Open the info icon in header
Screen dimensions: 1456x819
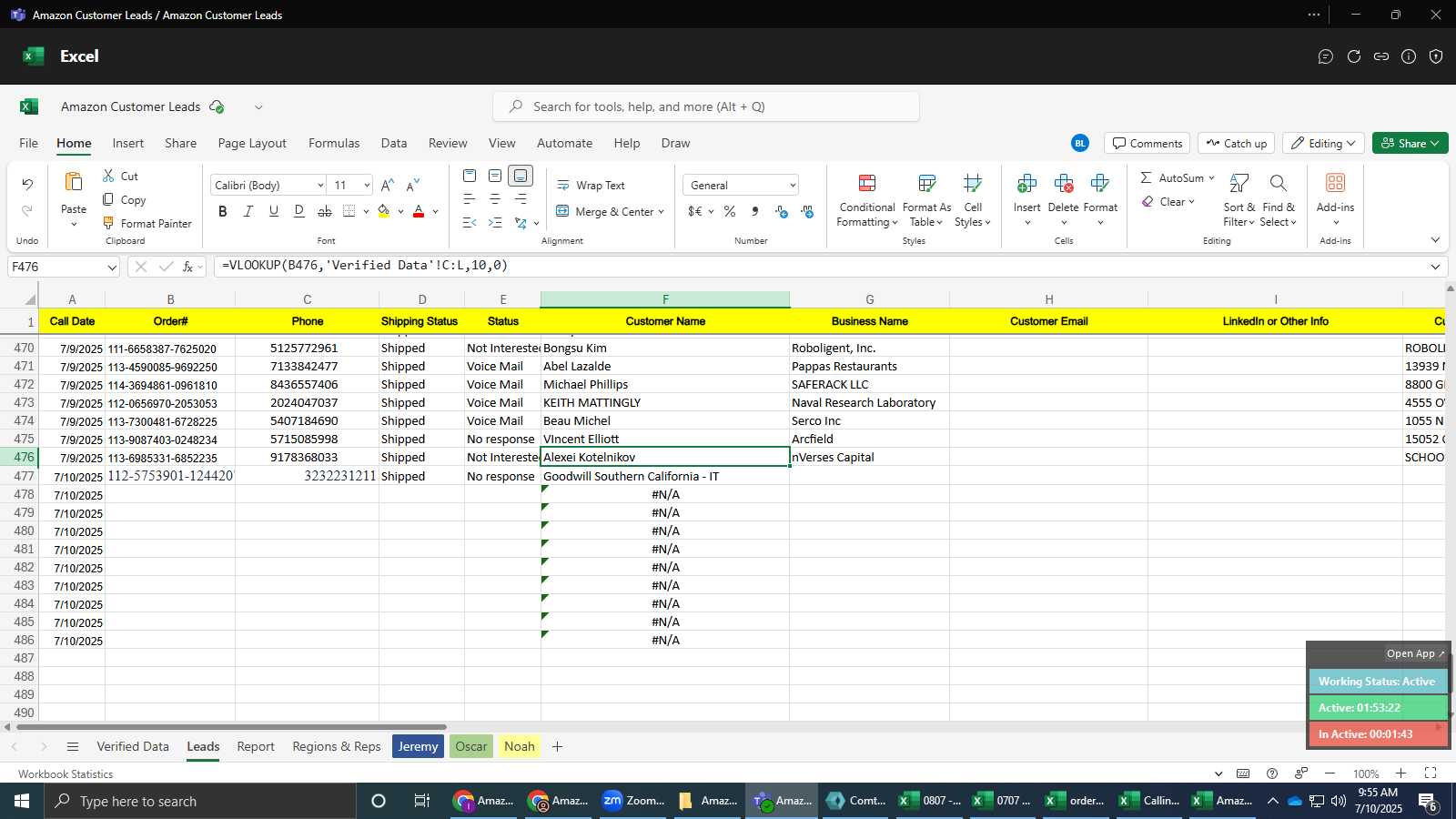[x=1409, y=56]
